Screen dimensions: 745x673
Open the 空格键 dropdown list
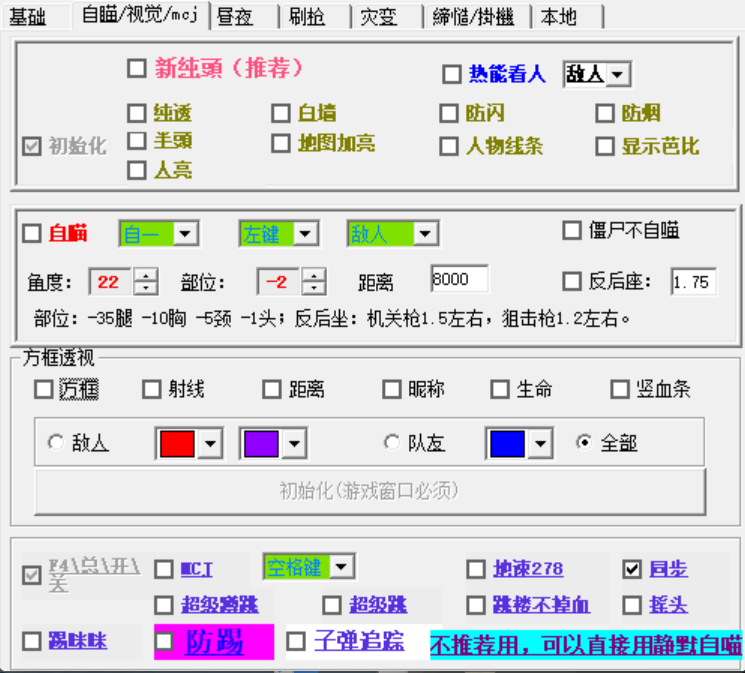click(x=342, y=567)
